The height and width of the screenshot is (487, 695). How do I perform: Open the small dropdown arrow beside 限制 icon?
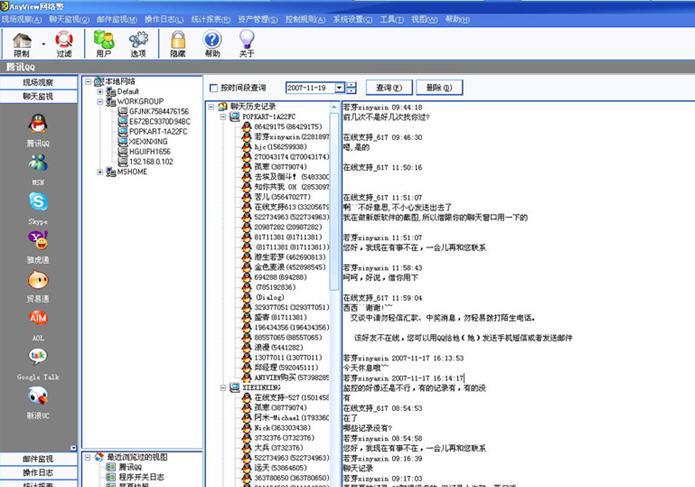tap(43, 44)
